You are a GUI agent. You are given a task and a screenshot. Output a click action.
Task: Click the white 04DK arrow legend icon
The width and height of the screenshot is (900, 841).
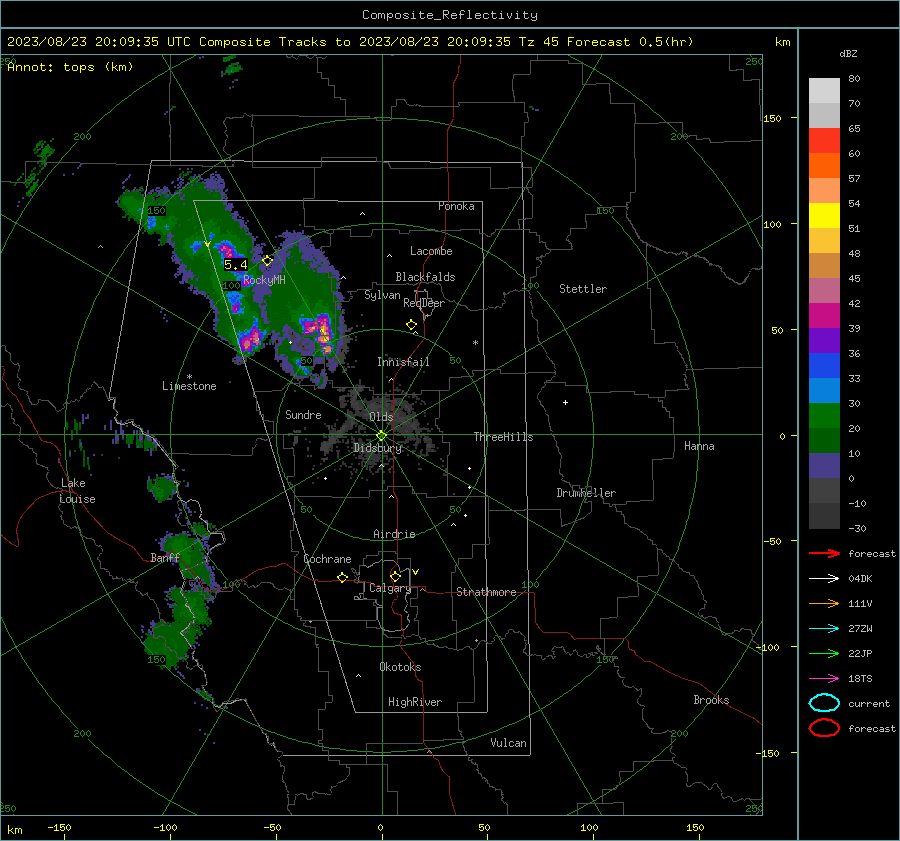click(824, 578)
